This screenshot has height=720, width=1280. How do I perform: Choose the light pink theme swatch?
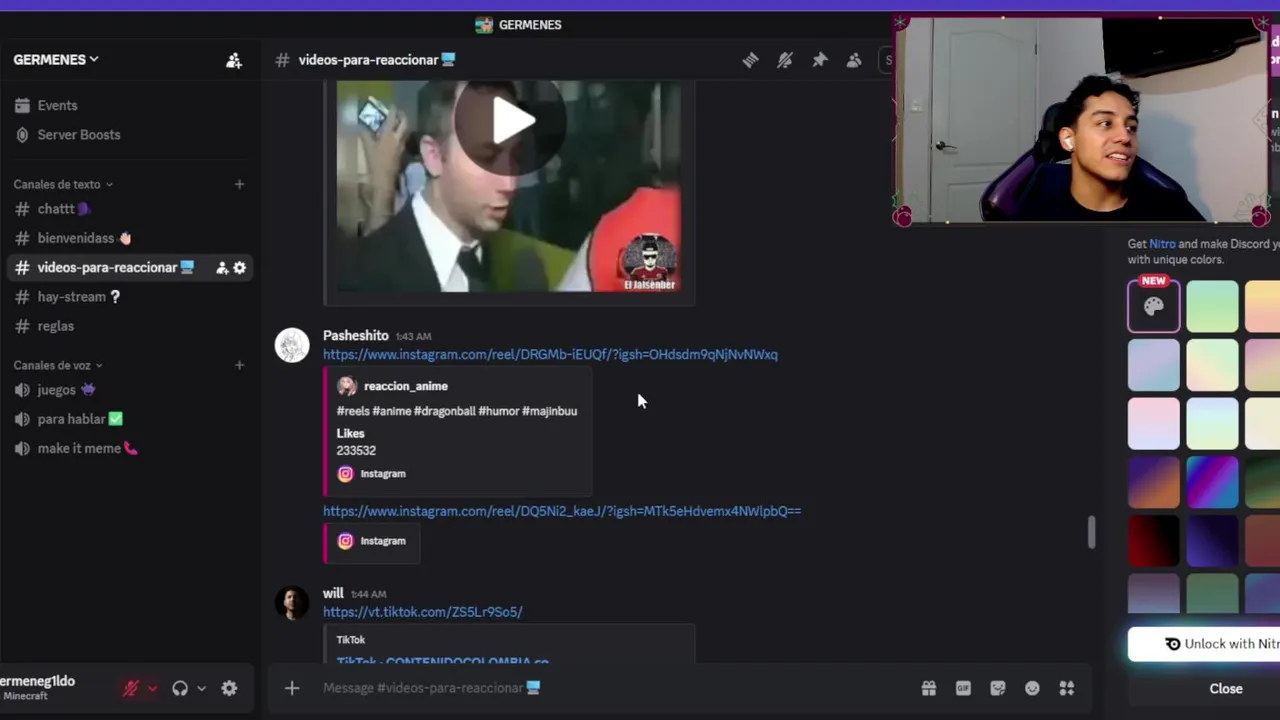(x=1154, y=424)
